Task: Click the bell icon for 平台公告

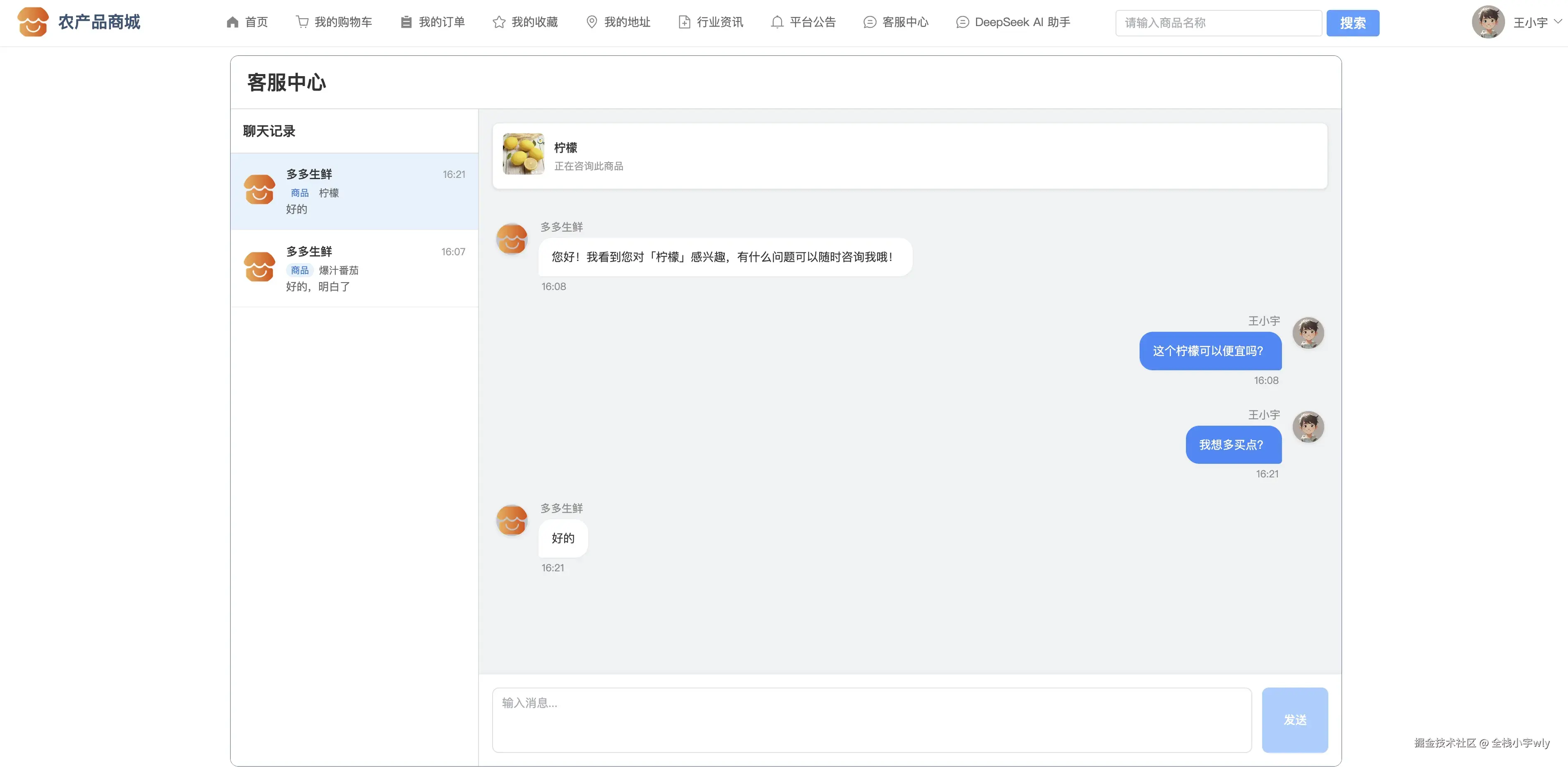Action: (777, 22)
